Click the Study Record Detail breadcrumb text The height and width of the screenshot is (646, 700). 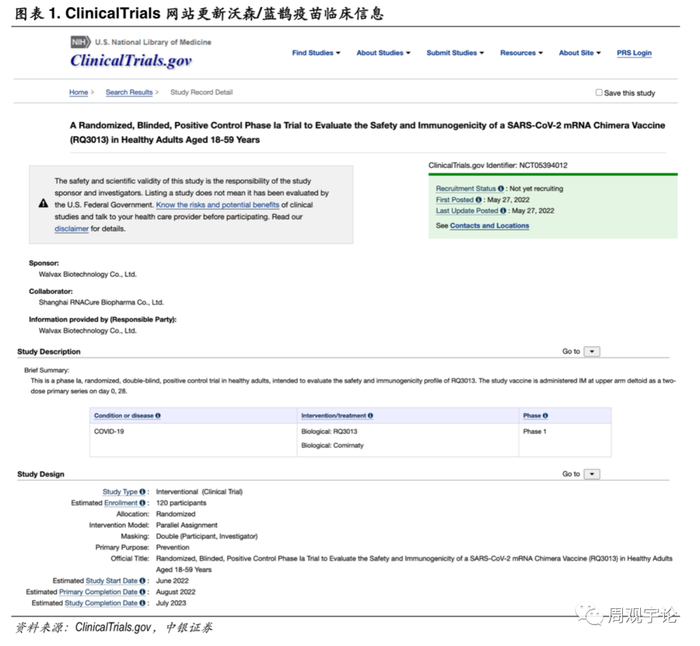click(x=201, y=92)
